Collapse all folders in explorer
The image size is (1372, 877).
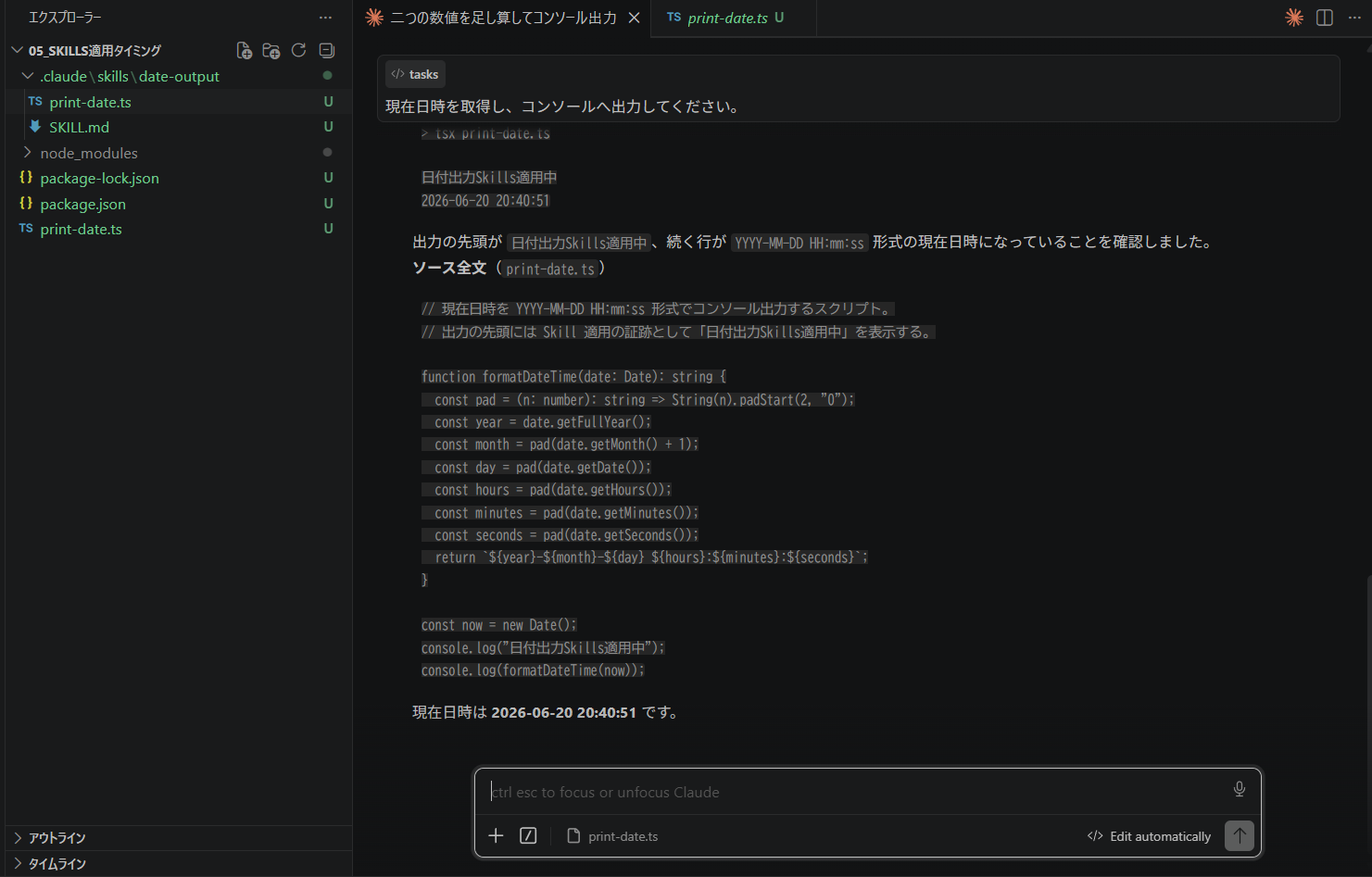tap(326, 51)
